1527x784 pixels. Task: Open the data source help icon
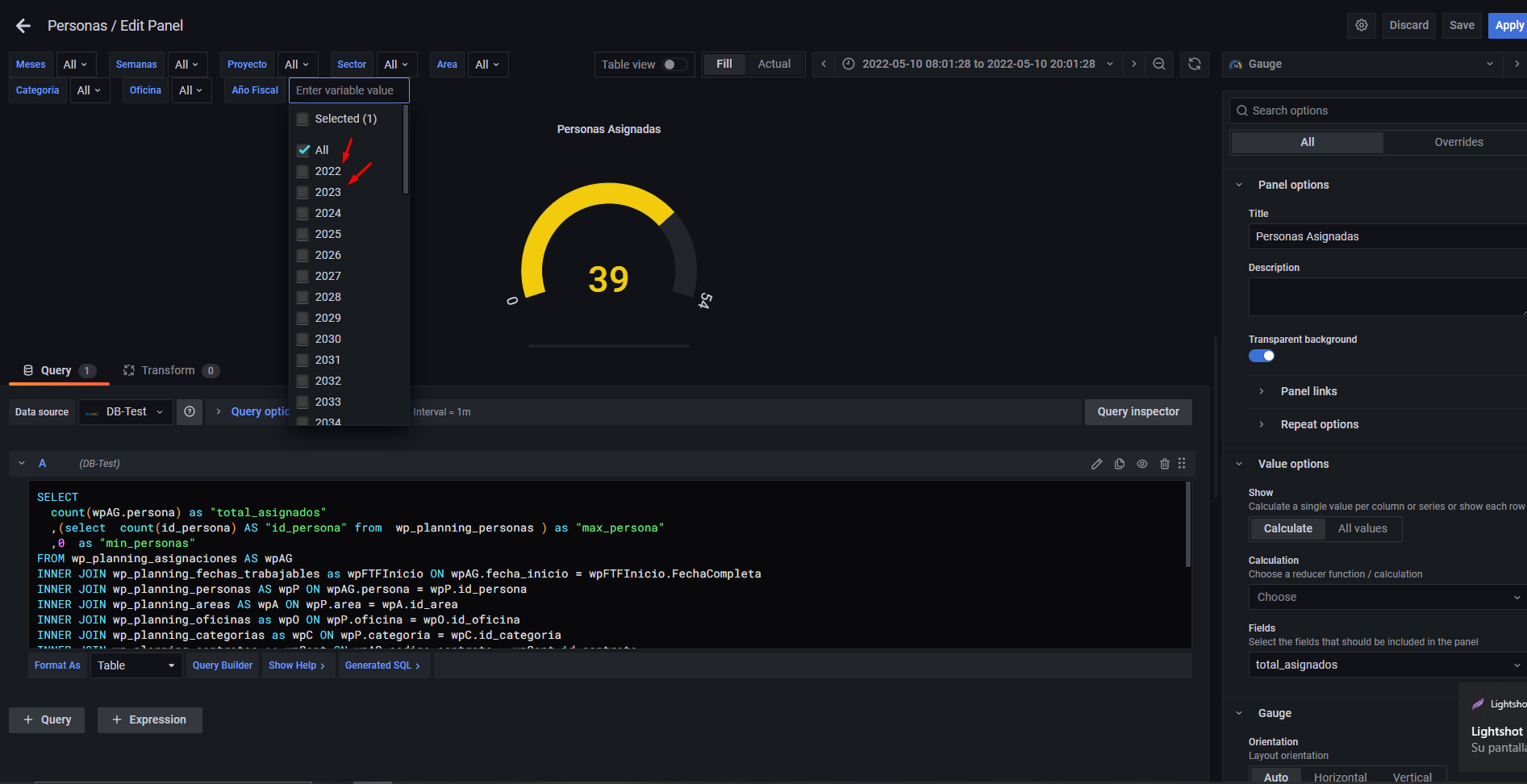pyautogui.click(x=190, y=412)
